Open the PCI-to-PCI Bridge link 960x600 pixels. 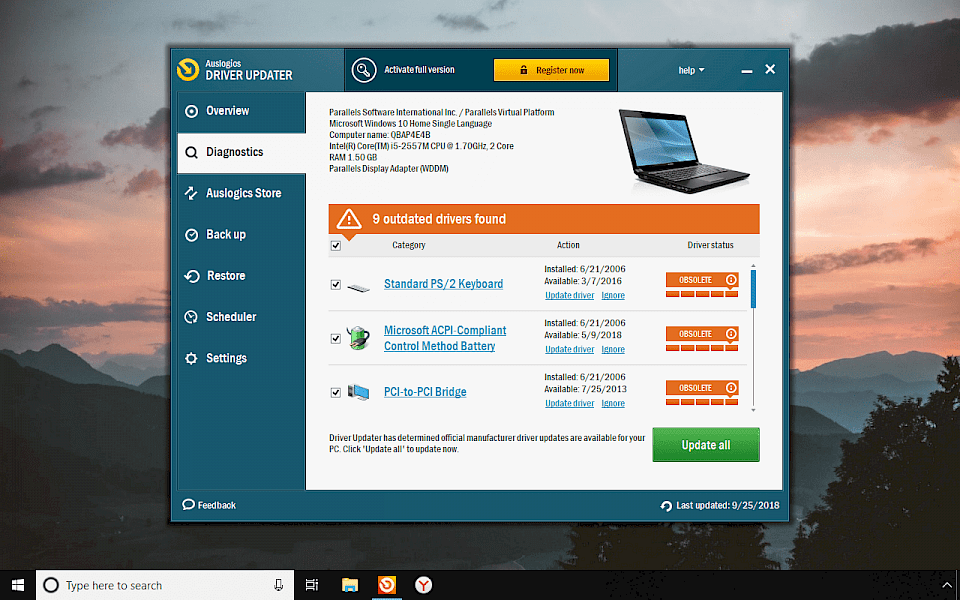[x=425, y=392]
